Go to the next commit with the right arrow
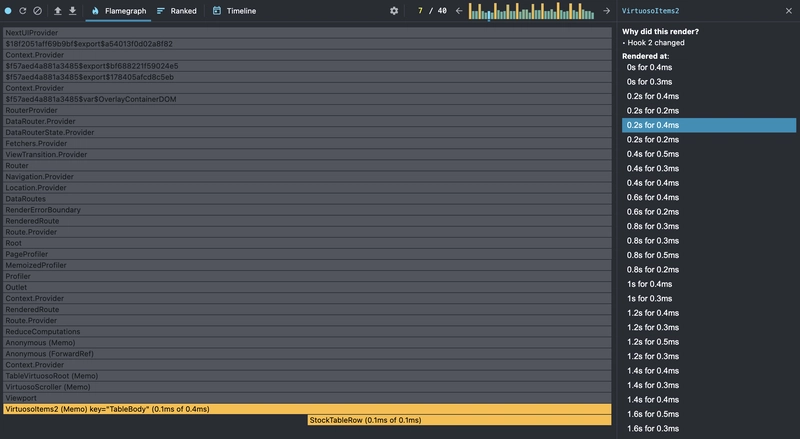 click(606, 11)
